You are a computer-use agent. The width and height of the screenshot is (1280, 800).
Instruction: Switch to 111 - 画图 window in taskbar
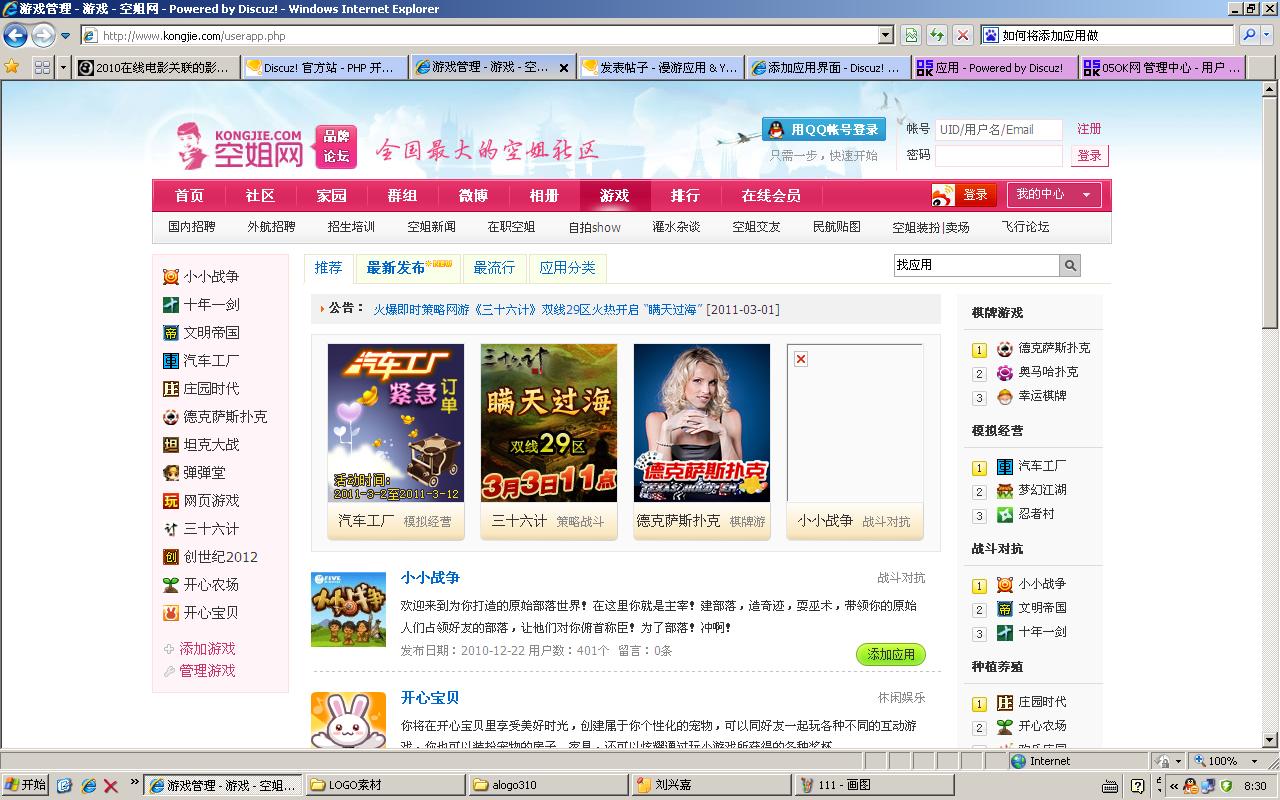click(875, 785)
